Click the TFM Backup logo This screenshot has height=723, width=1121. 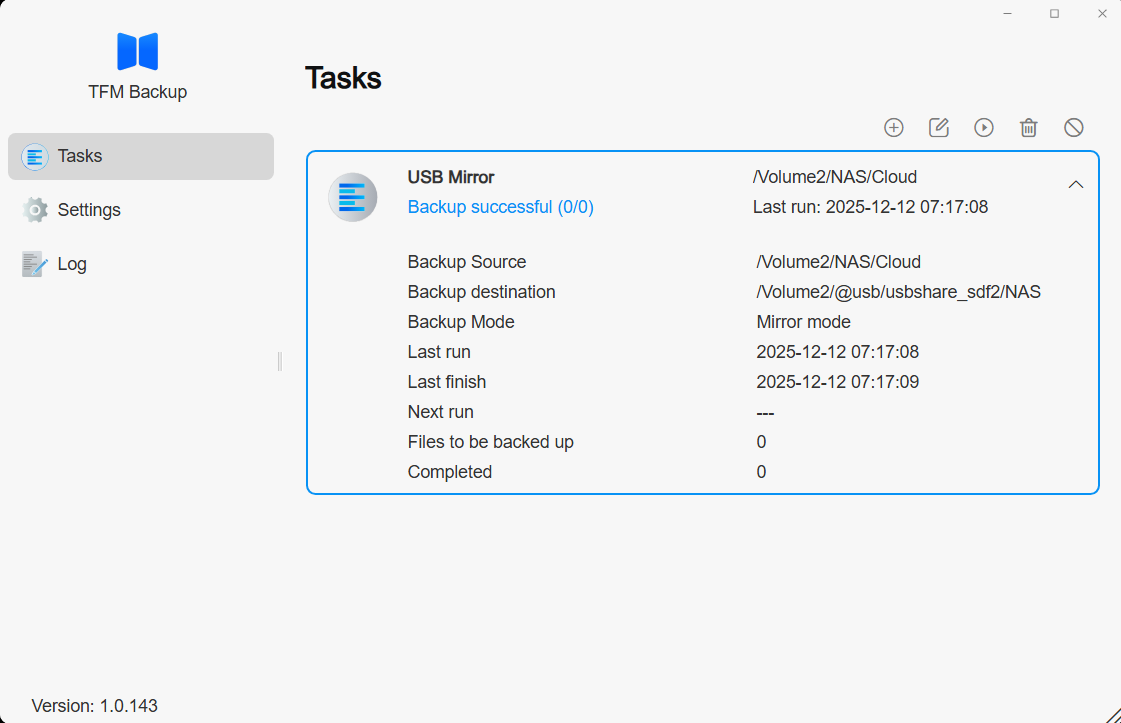pyautogui.click(x=138, y=51)
